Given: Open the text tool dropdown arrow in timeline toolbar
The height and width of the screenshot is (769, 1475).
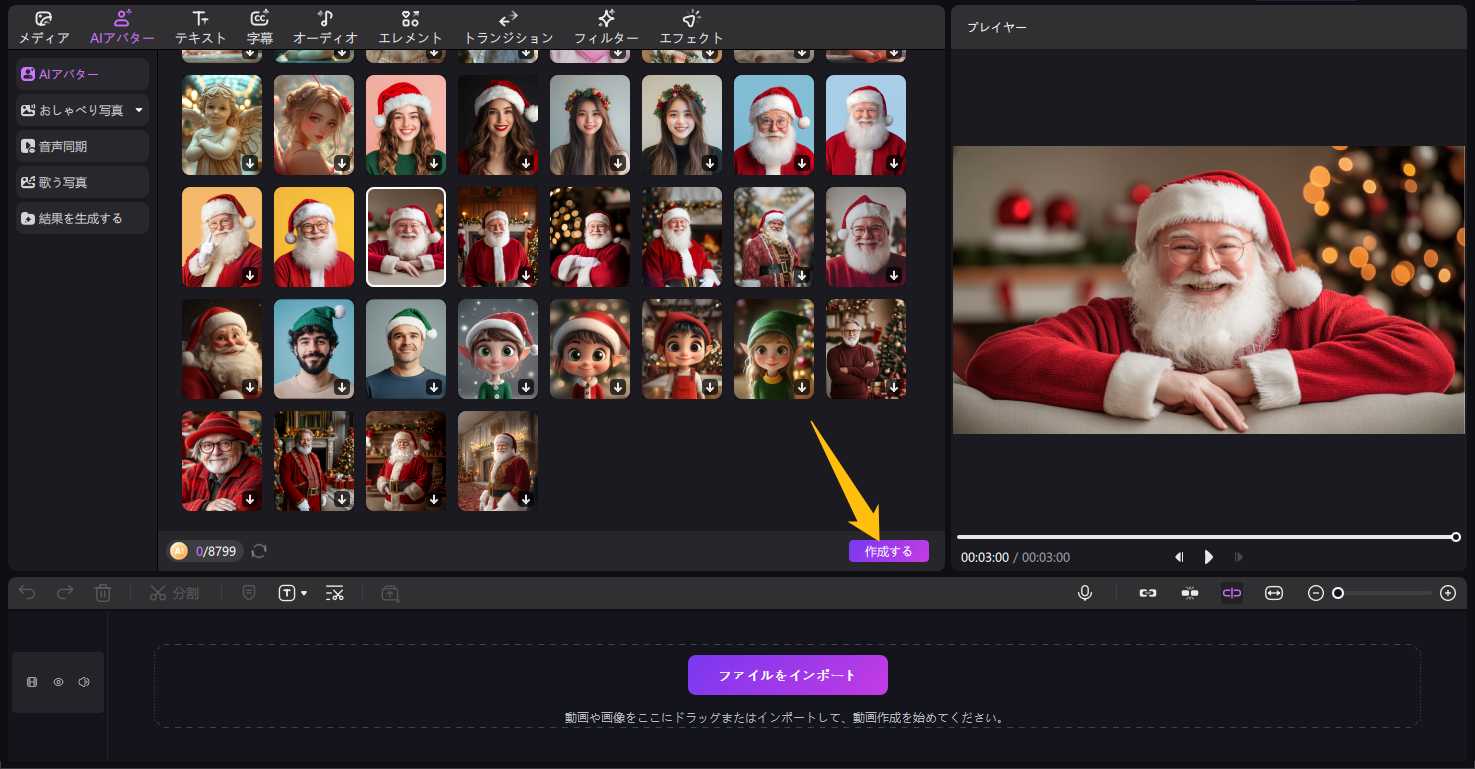Looking at the screenshot, I should 304,594.
